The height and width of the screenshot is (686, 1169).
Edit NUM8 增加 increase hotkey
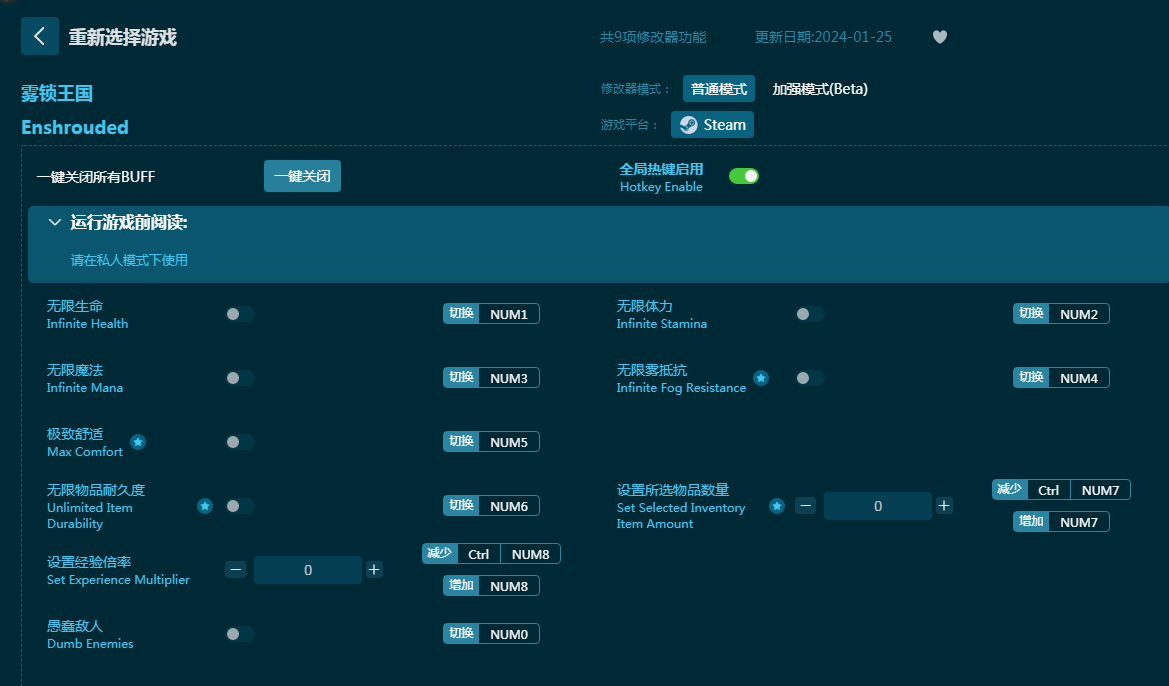tap(491, 586)
